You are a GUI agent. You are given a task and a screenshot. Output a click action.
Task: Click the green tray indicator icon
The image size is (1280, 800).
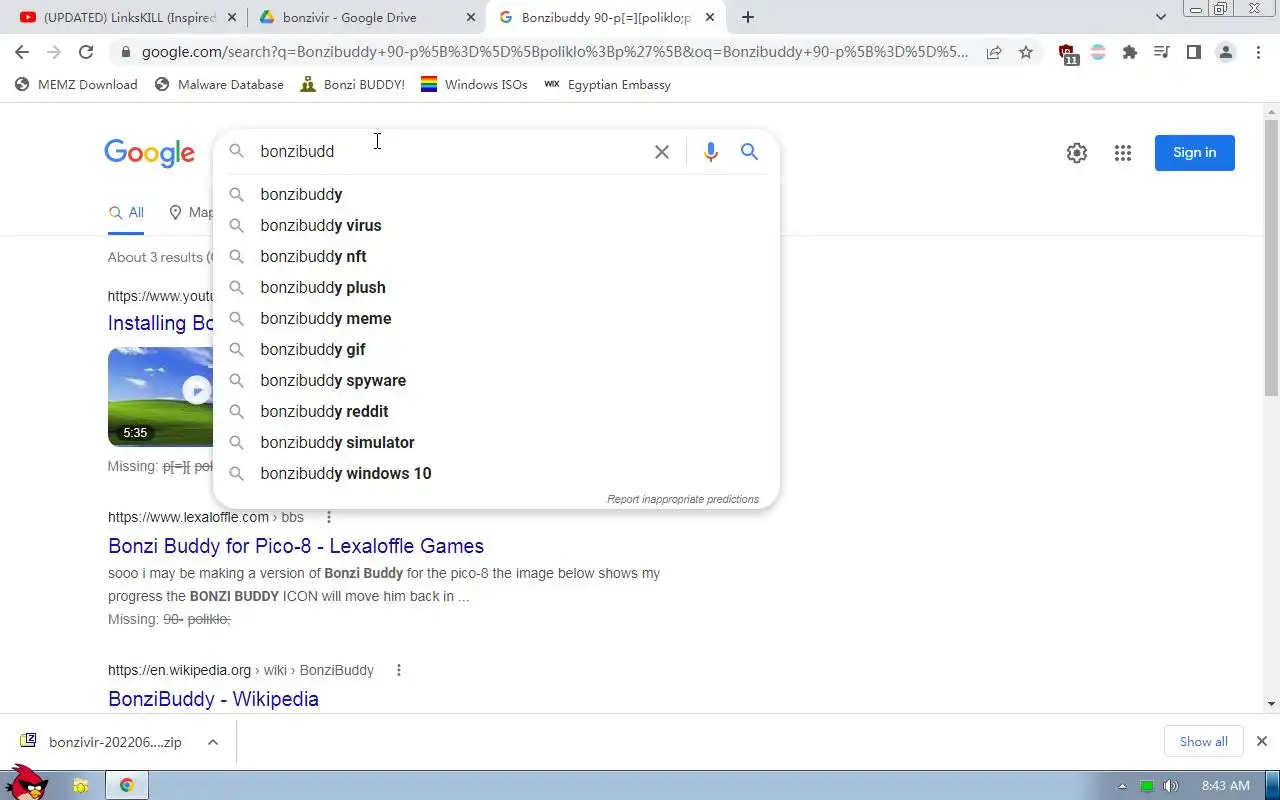(1147, 786)
